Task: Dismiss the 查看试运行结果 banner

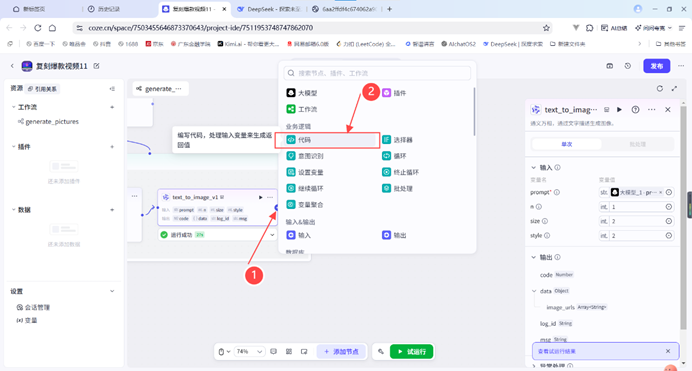Action: pos(668,351)
